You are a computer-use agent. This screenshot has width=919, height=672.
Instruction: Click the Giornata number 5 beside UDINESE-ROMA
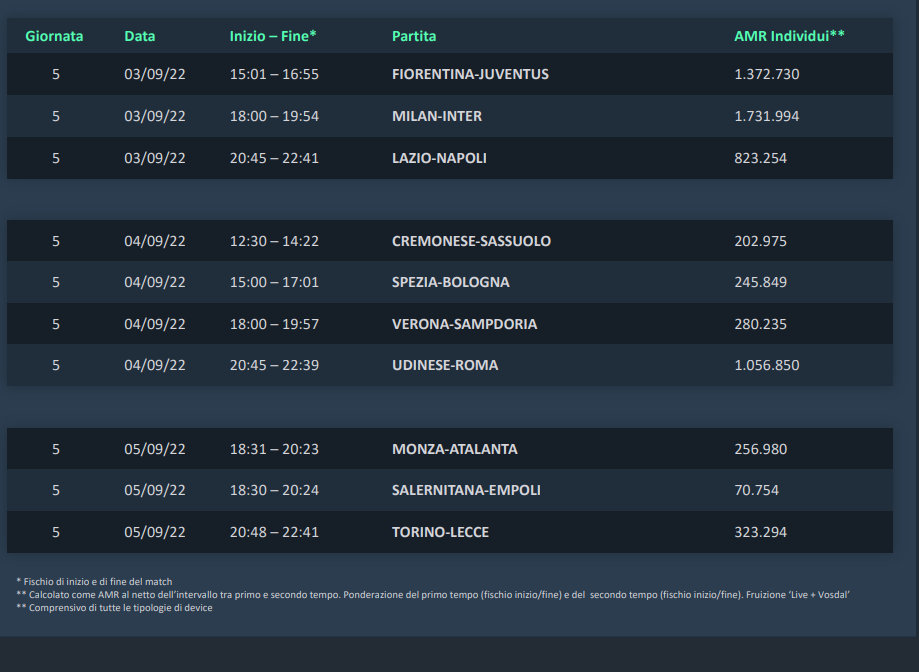56,365
